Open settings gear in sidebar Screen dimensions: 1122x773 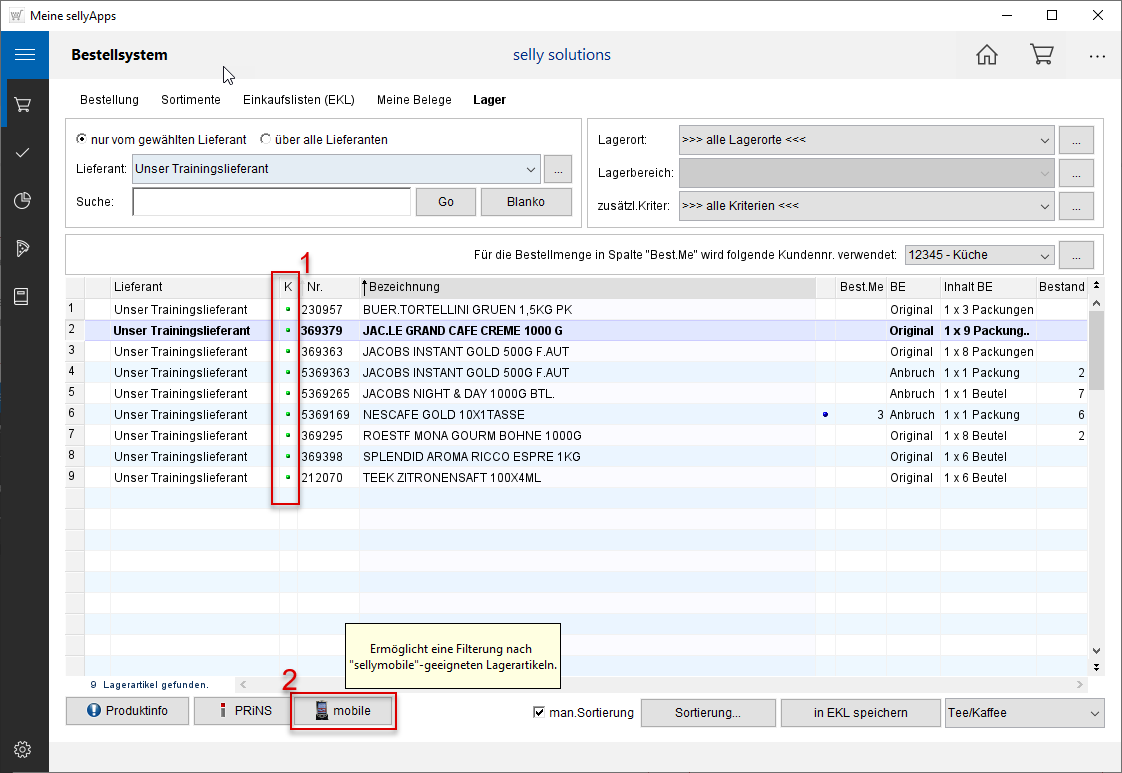click(x=24, y=749)
